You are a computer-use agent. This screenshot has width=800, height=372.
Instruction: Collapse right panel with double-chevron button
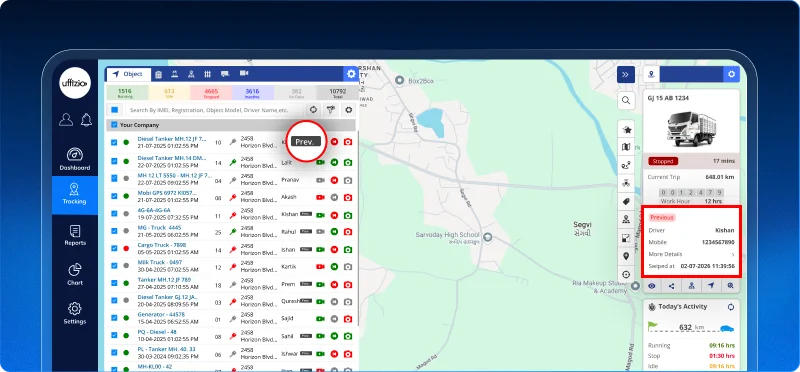(x=626, y=75)
